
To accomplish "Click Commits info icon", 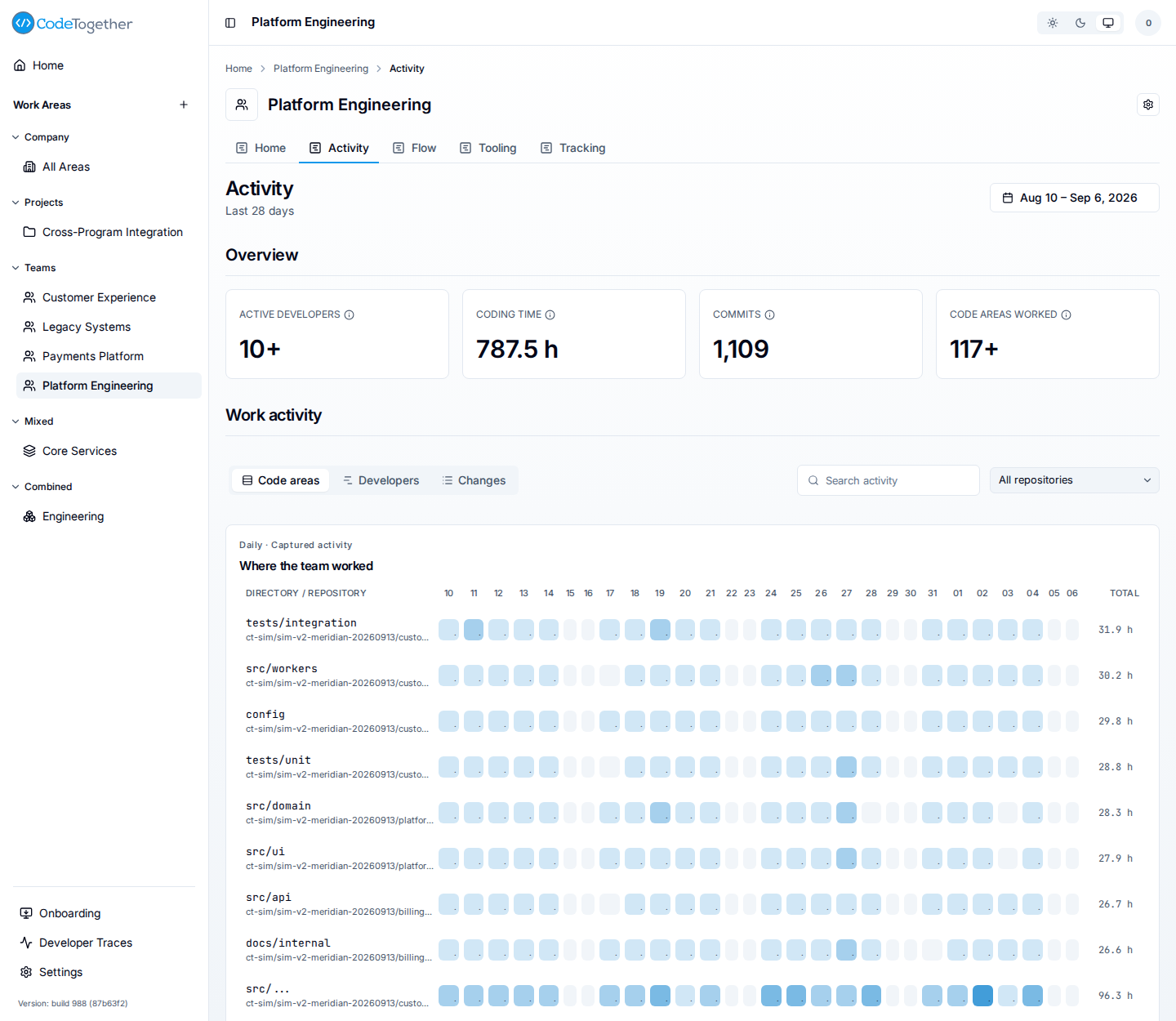I will [769, 314].
